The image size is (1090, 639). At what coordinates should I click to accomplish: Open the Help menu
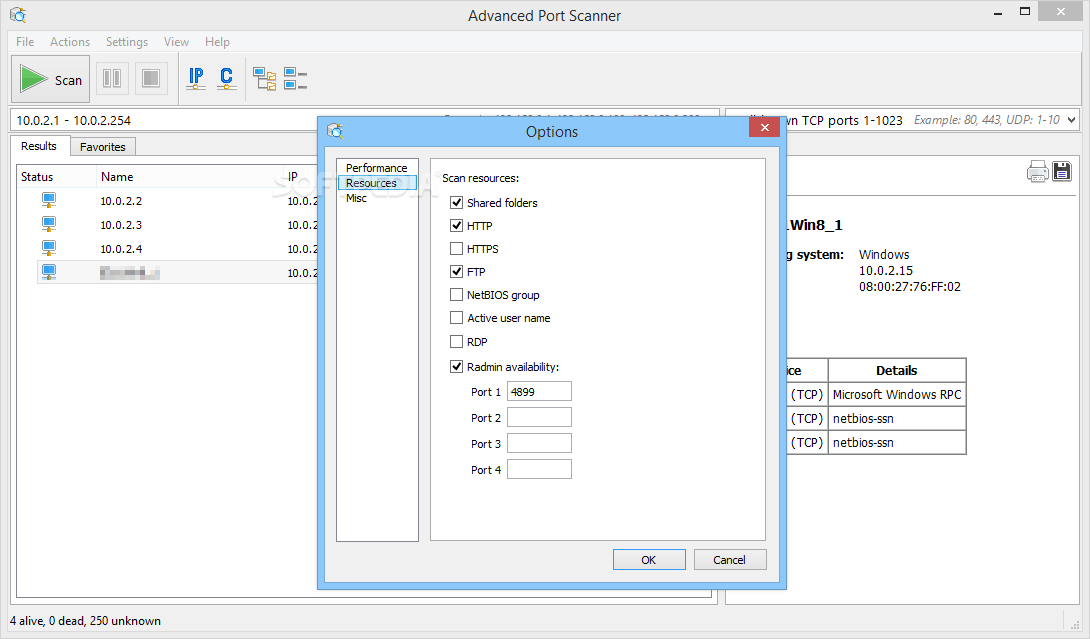217,42
